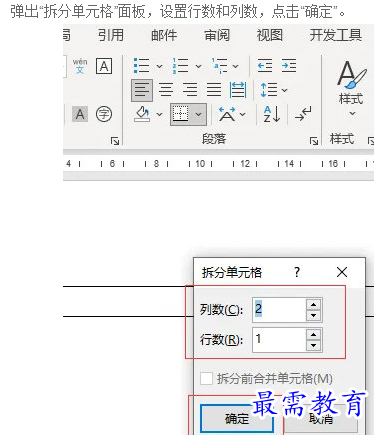The image size is (374, 435).
Task: Click the phonetic guide (wén) icon
Action: point(80,66)
